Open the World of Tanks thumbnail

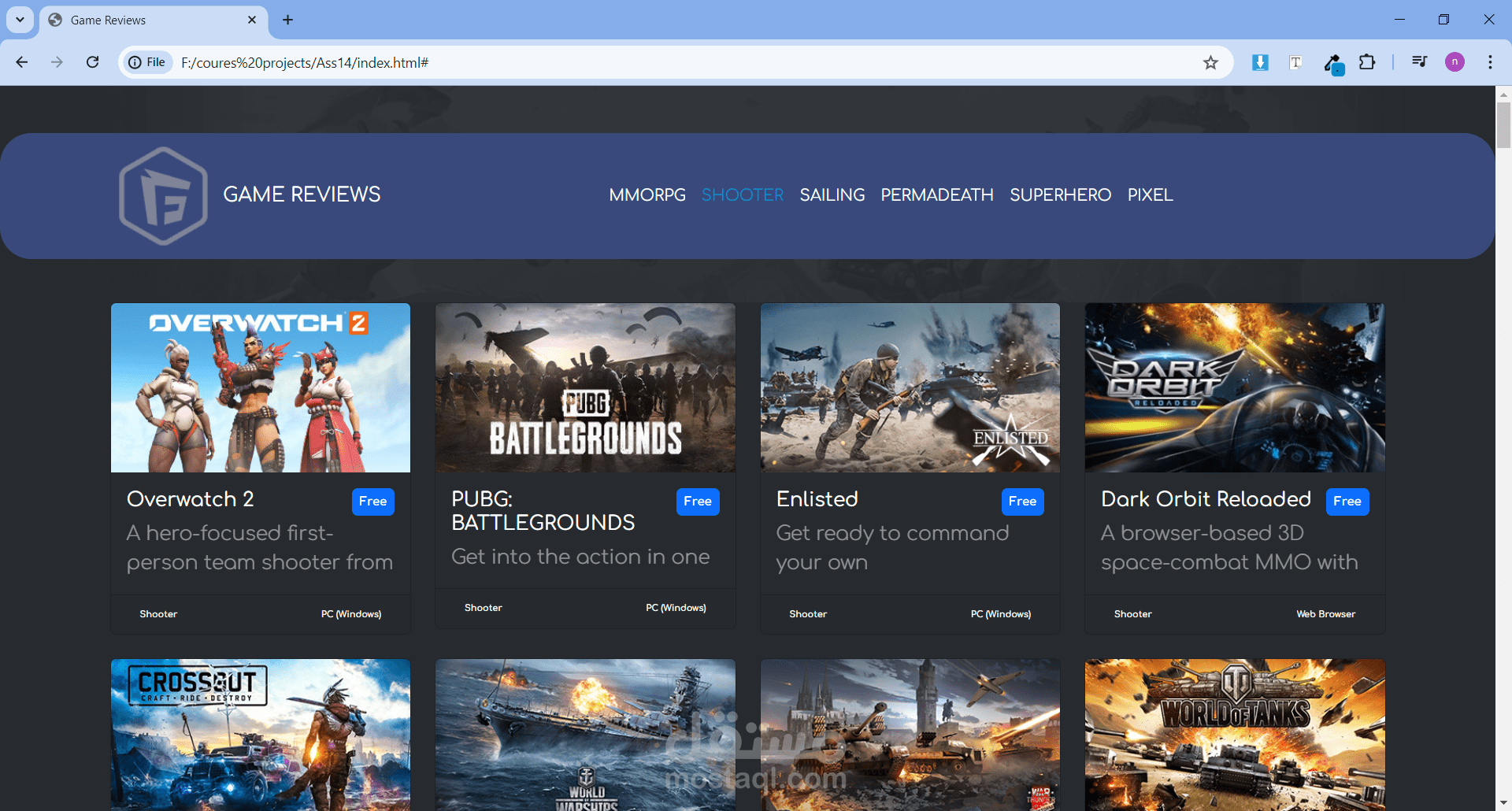coord(1235,735)
